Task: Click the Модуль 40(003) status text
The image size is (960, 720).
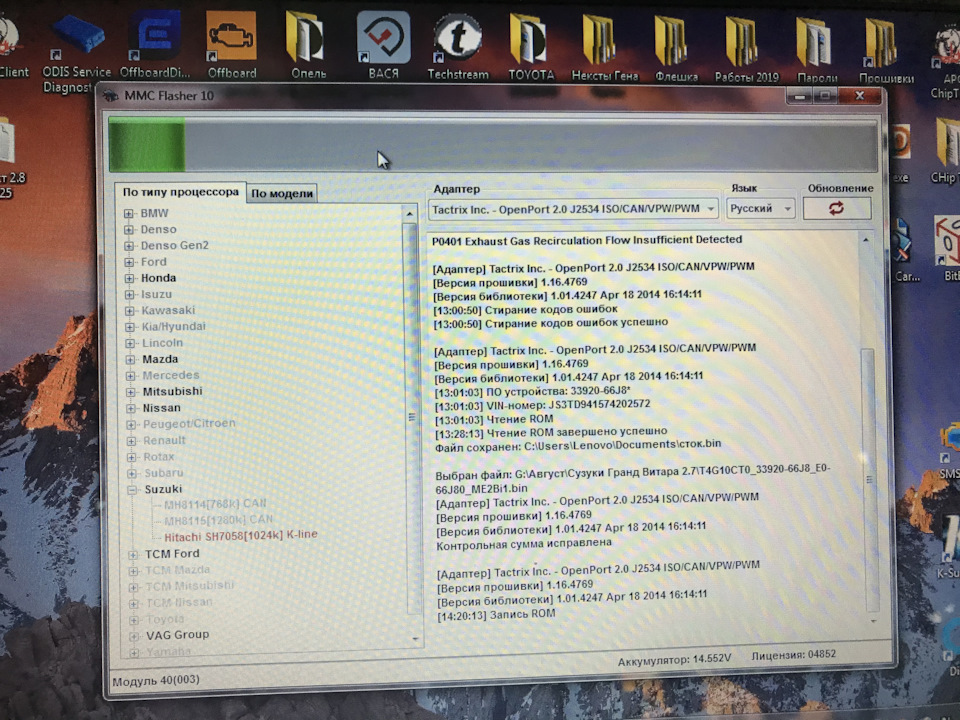Action: [156, 680]
